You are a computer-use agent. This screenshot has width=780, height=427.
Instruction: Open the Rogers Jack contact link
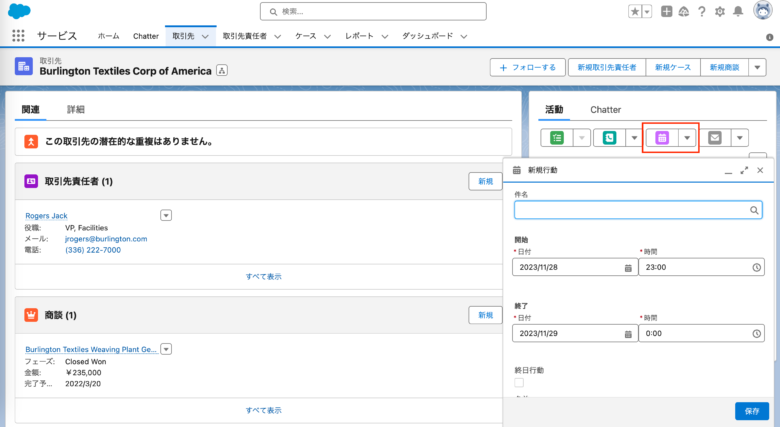point(46,215)
